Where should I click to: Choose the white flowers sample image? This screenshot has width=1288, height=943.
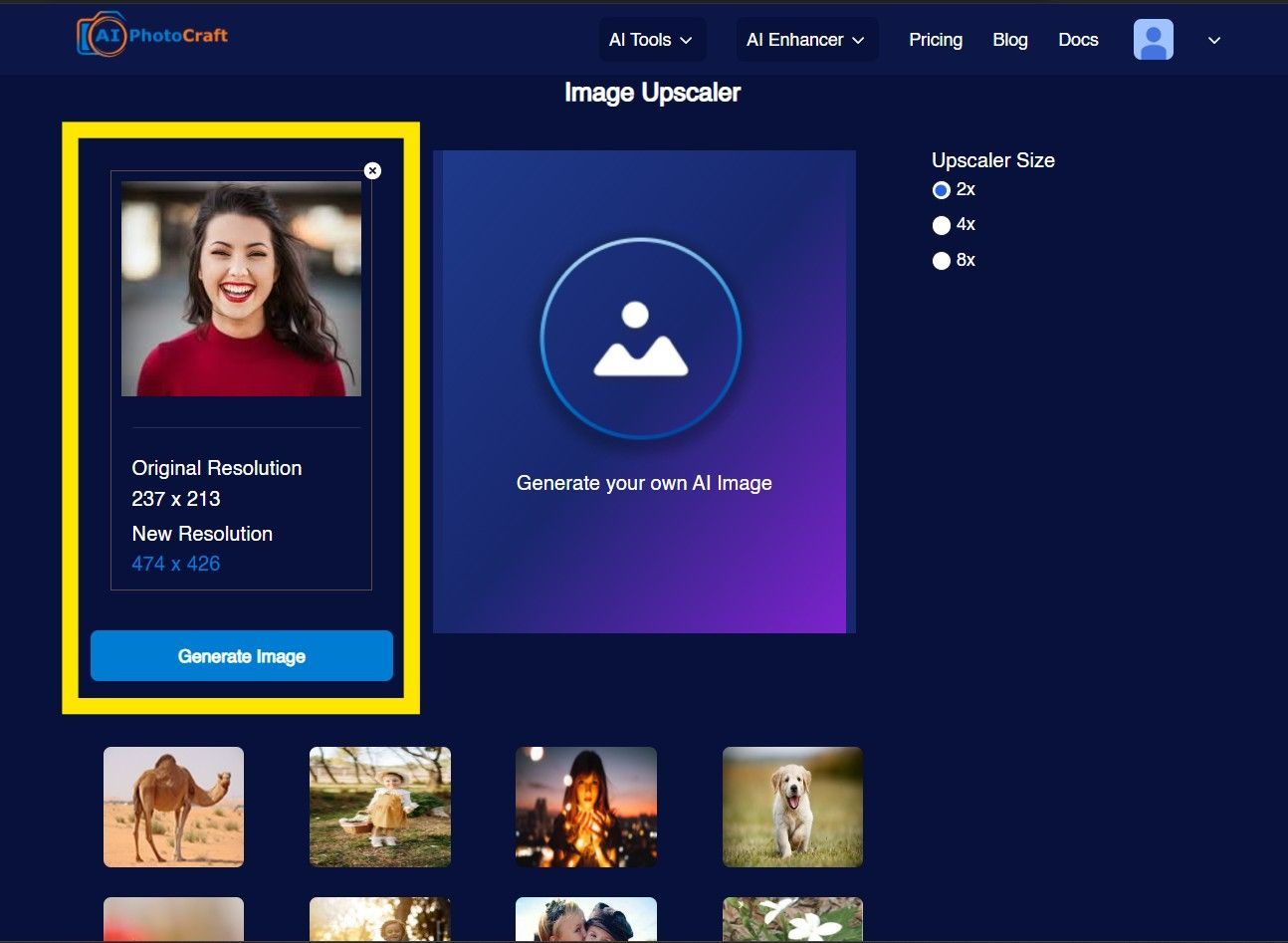click(x=792, y=919)
